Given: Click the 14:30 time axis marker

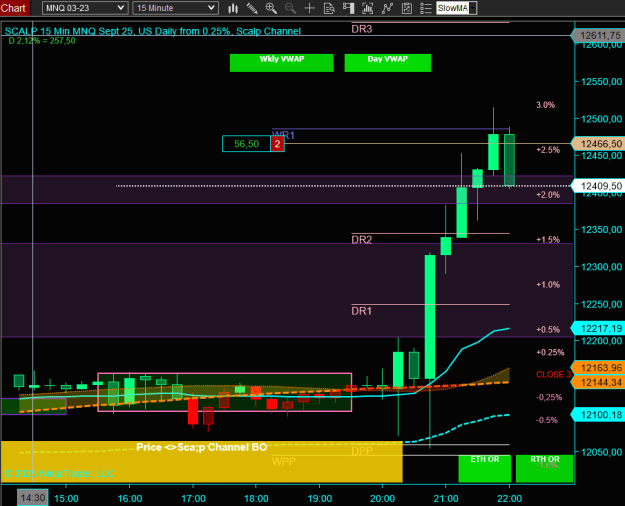Looking at the screenshot, I should tap(33, 498).
